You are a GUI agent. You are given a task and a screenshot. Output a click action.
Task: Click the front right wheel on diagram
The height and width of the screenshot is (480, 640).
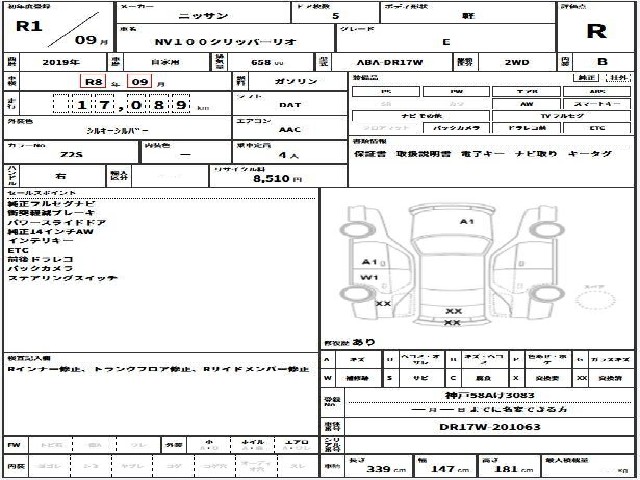547,229
